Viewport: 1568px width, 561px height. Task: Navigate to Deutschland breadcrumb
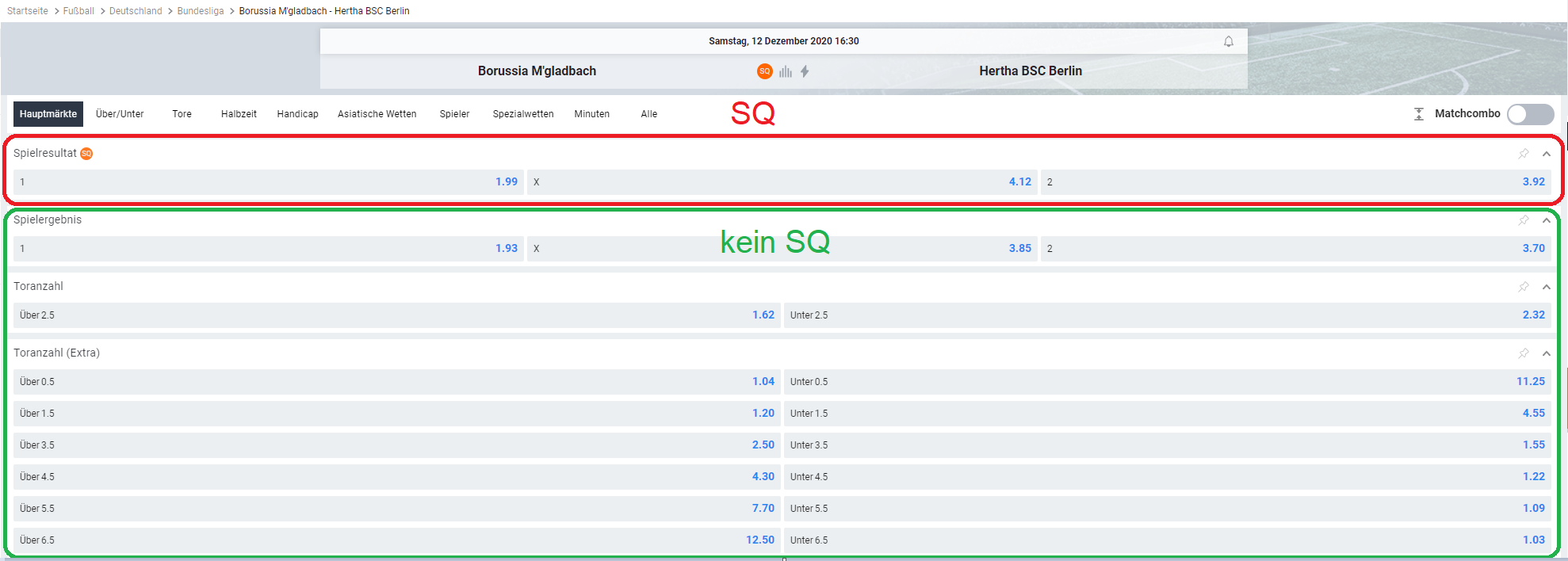click(x=136, y=11)
